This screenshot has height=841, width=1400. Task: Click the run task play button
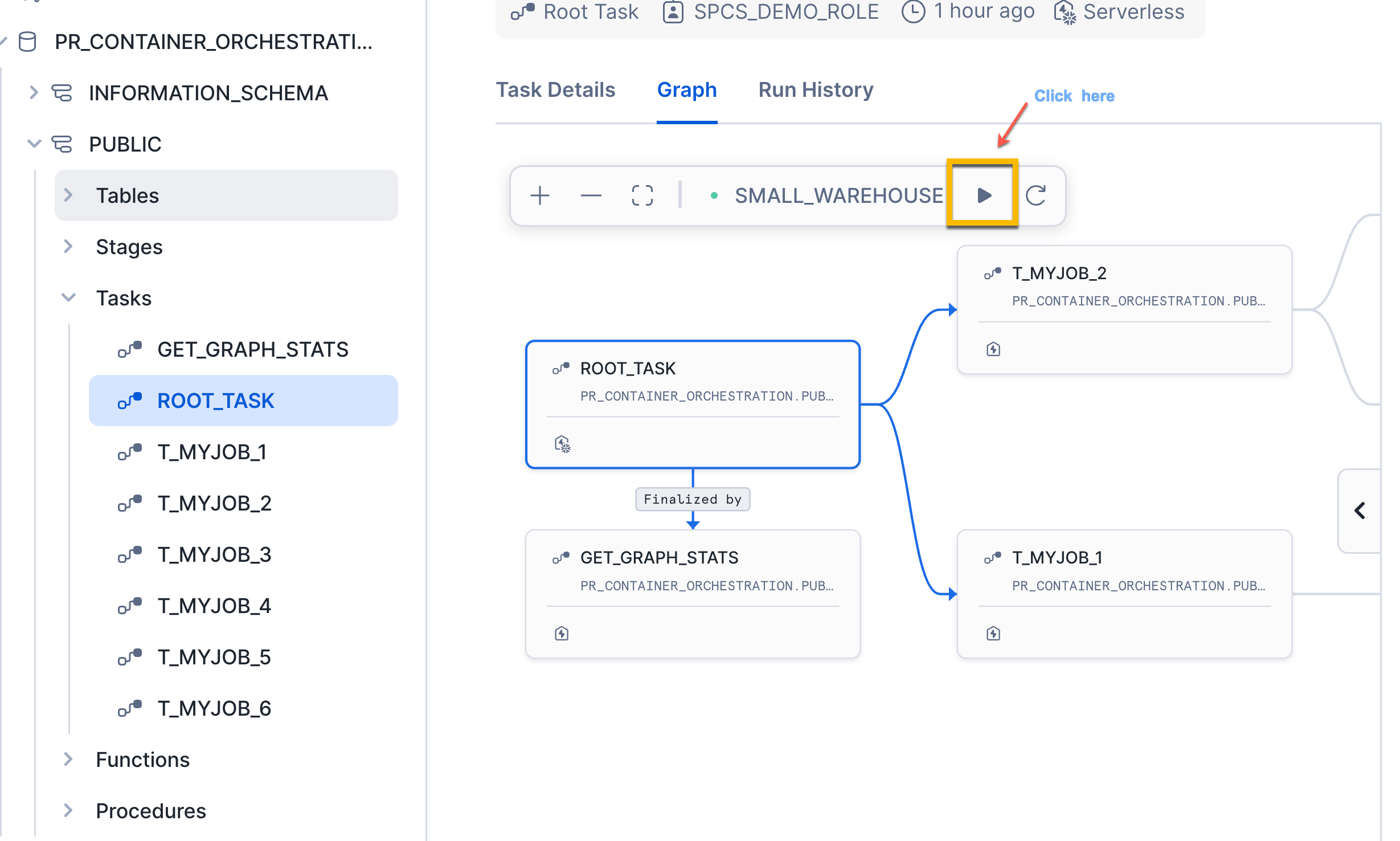[x=984, y=195]
